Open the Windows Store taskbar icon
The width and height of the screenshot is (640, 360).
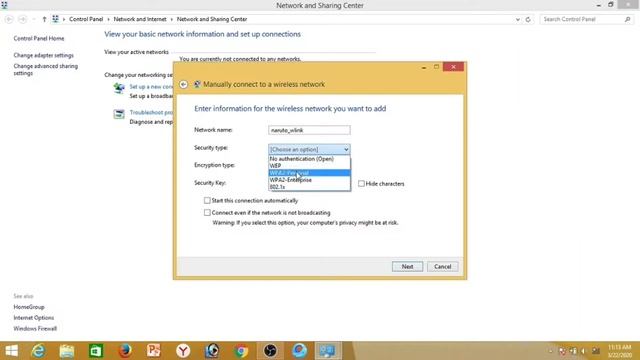click(96, 351)
